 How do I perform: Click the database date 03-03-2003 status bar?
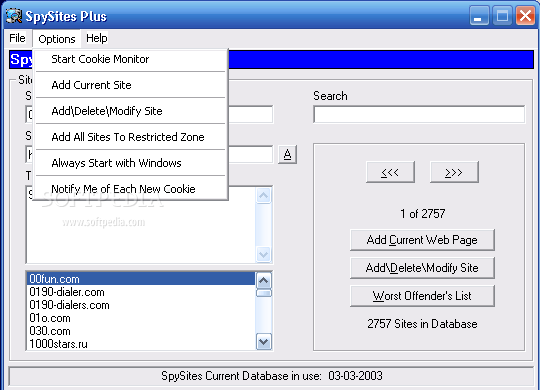click(x=272, y=376)
